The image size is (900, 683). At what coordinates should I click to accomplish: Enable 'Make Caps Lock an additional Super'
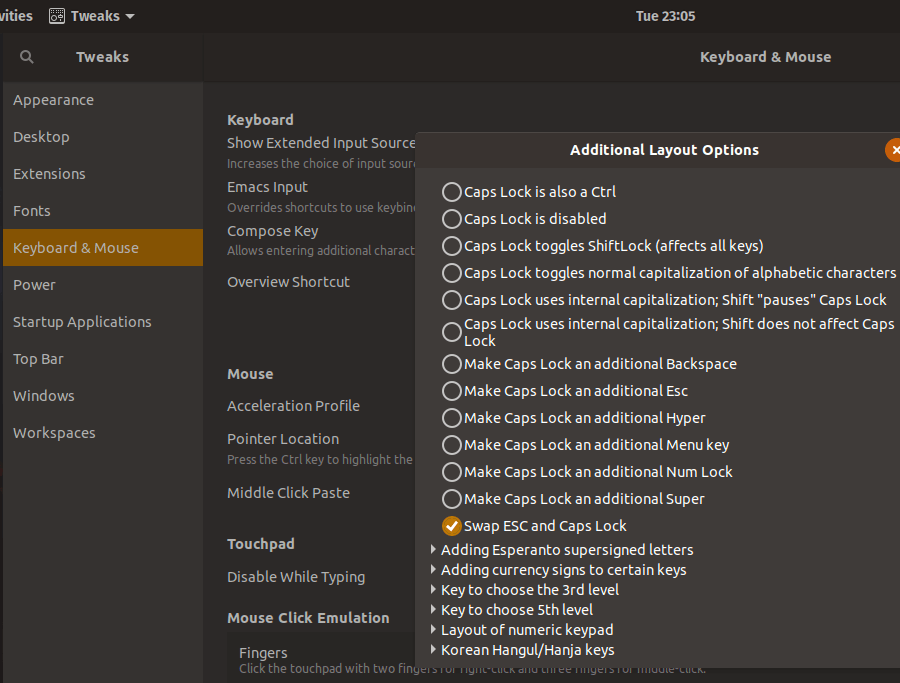[x=452, y=499]
